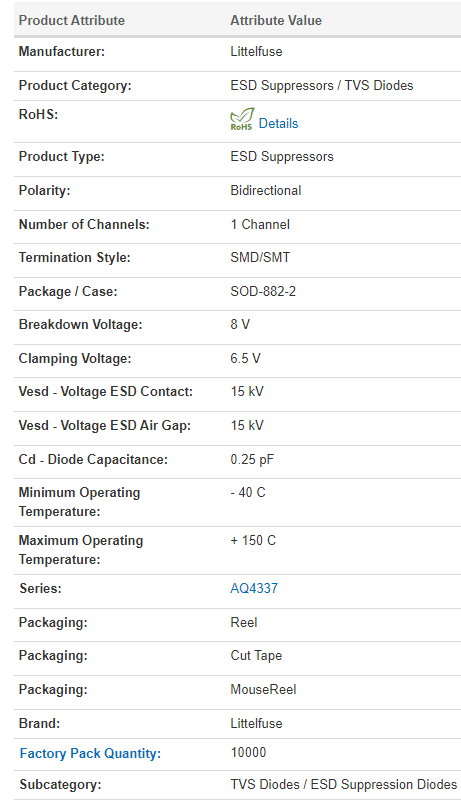This screenshot has height=800, width=461.
Task: Open the AQ4337 series link
Action: pyautogui.click(x=254, y=588)
